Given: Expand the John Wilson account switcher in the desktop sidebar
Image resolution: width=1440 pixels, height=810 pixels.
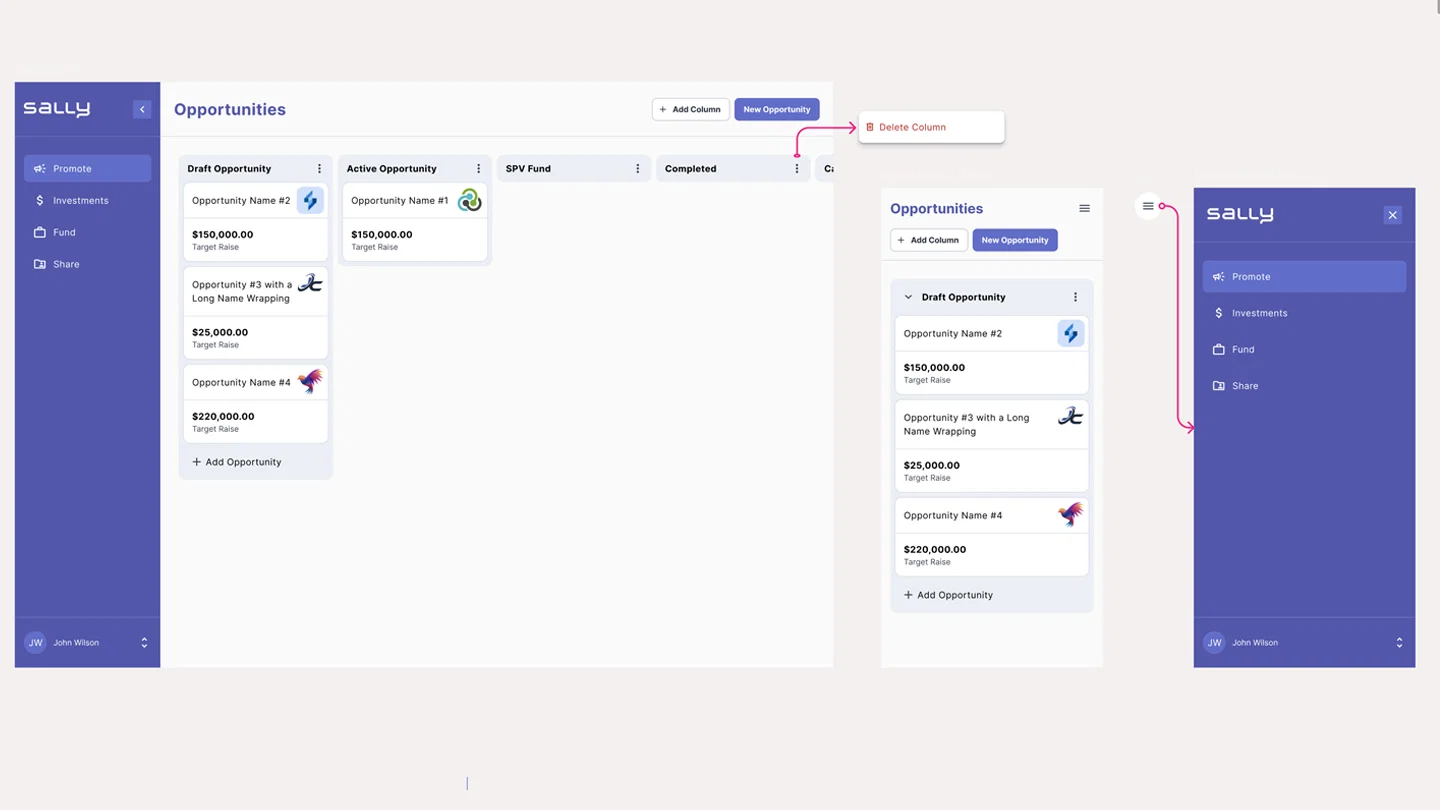Looking at the screenshot, I should click(x=144, y=643).
